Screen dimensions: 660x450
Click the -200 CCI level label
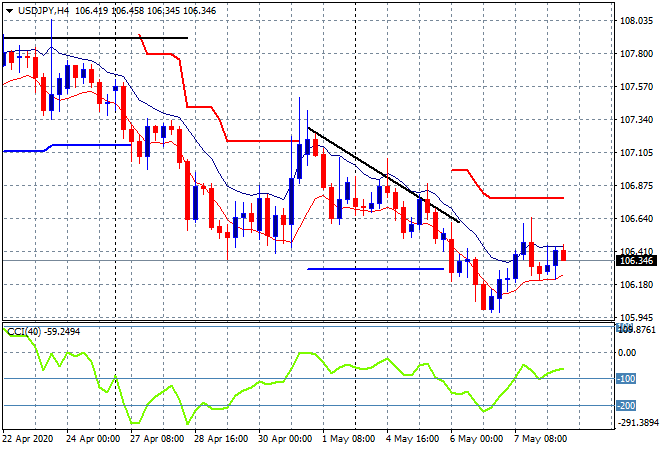tap(626, 406)
